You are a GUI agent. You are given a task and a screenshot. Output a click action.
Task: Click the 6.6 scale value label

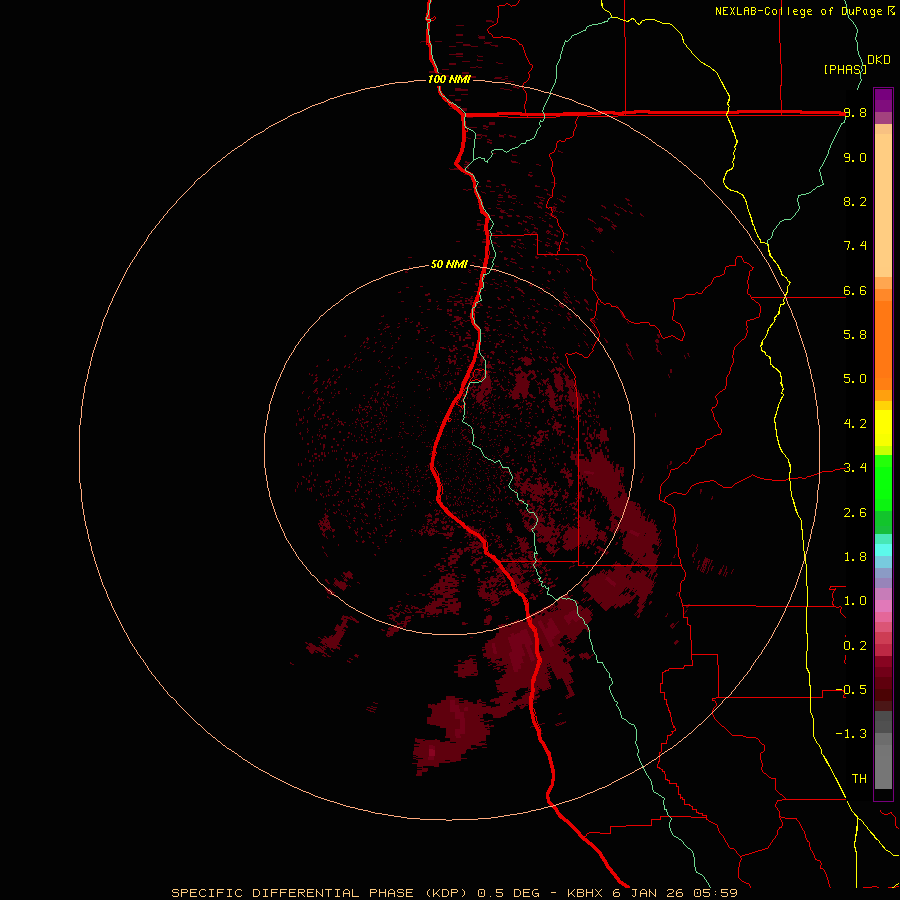(x=854, y=291)
